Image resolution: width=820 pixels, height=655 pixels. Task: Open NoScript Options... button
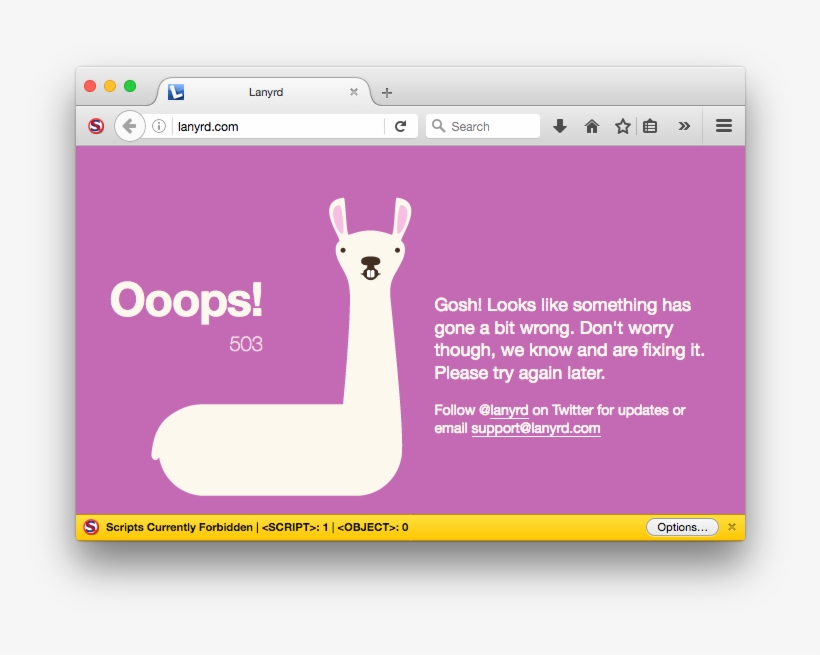[x=682, y=527]
